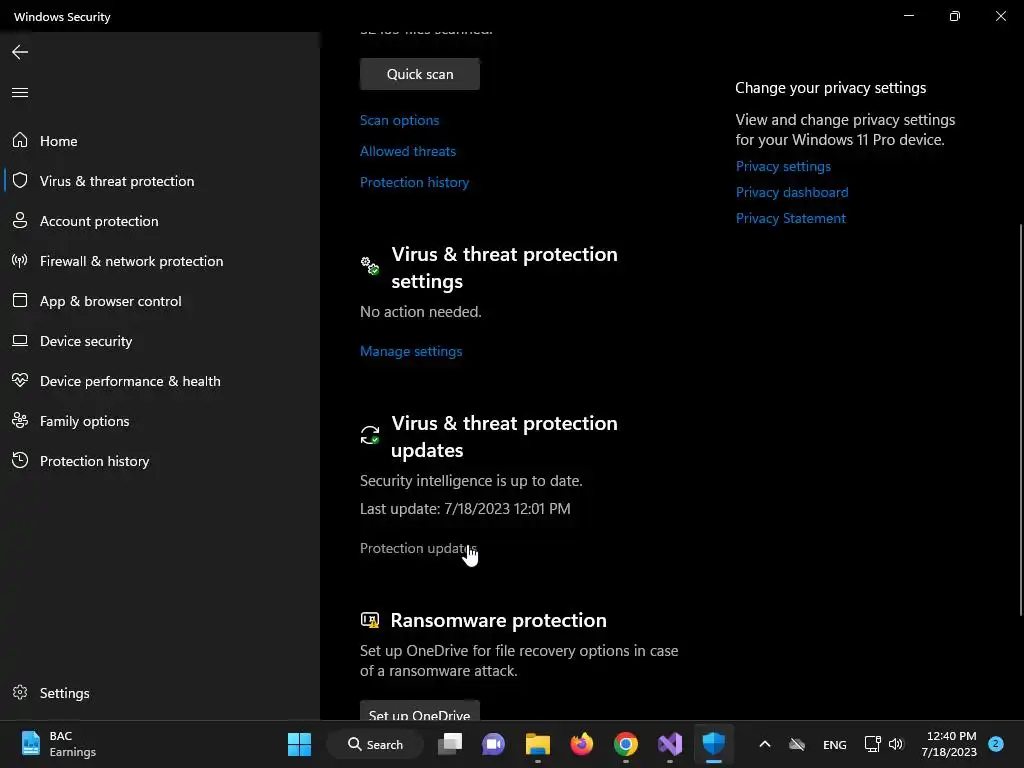Screen dimensions: 1024x768
Task: Open Protection history link in main pane
Action: [414, 182]
